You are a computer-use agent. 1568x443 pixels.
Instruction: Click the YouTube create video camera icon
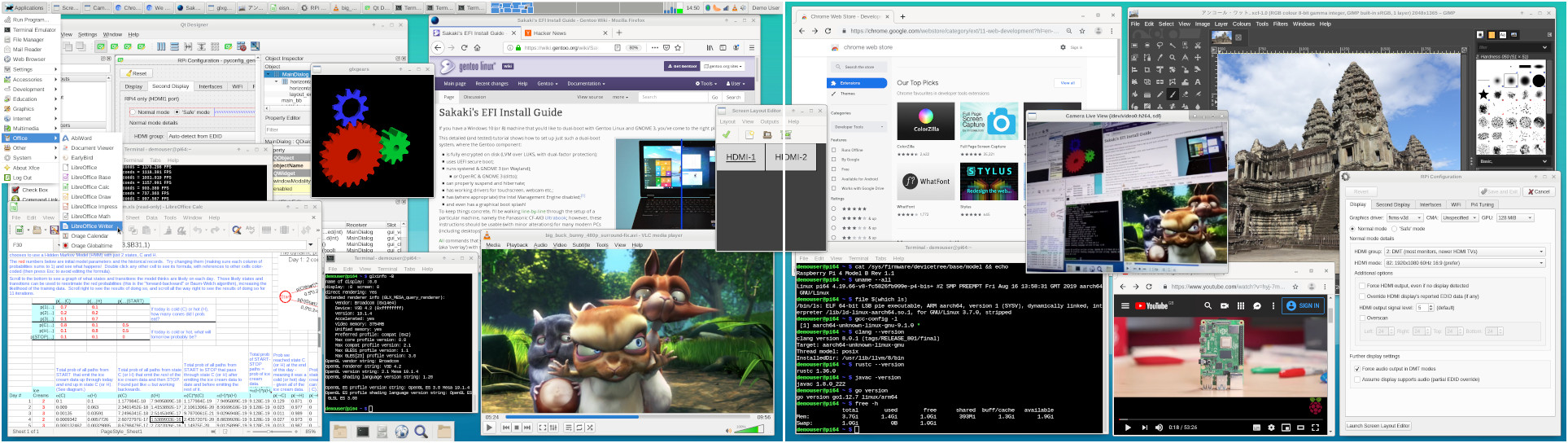pos(1224,305)
